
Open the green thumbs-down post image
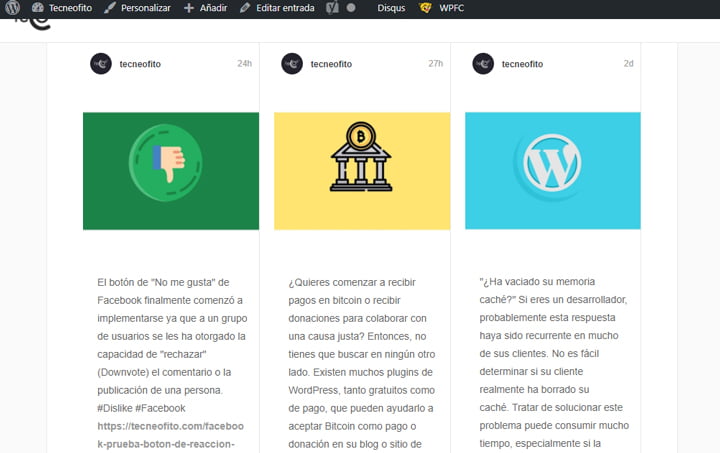pos(171,171)
